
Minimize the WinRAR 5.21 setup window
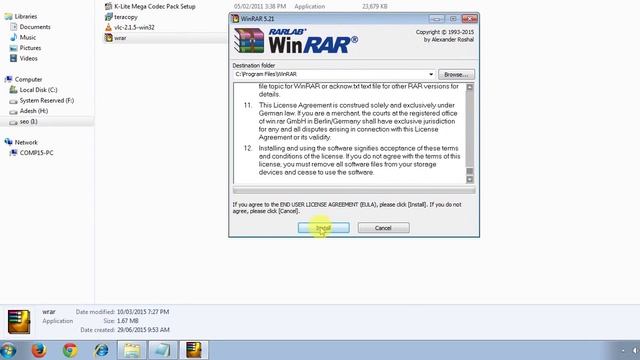[x=437, y=19]
